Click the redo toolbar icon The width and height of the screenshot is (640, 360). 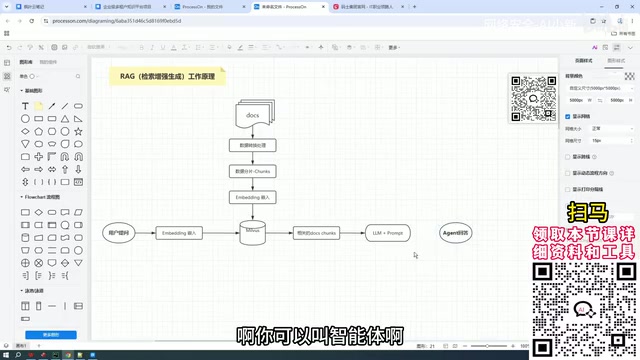pyautogui.click(x=20, y=47)
